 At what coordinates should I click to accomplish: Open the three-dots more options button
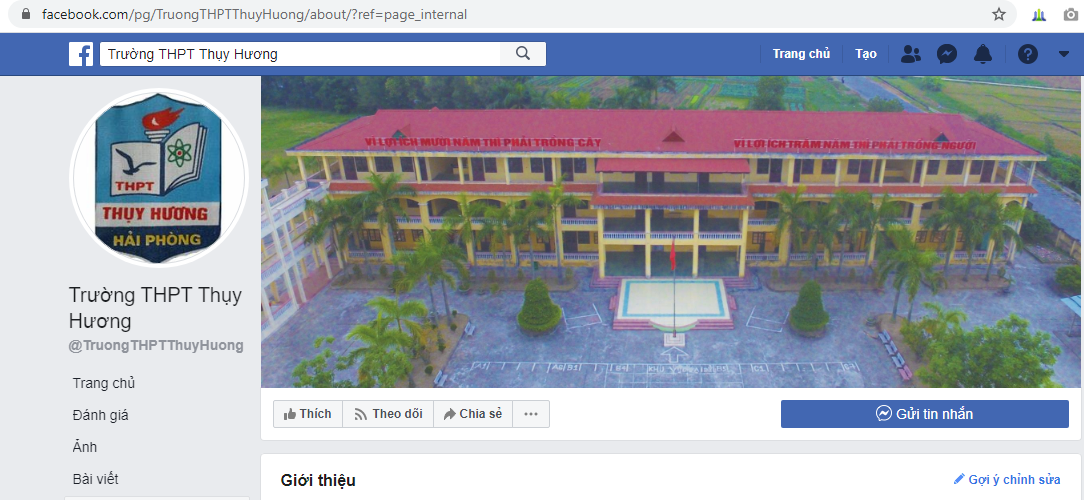click(x=531, y=414)
